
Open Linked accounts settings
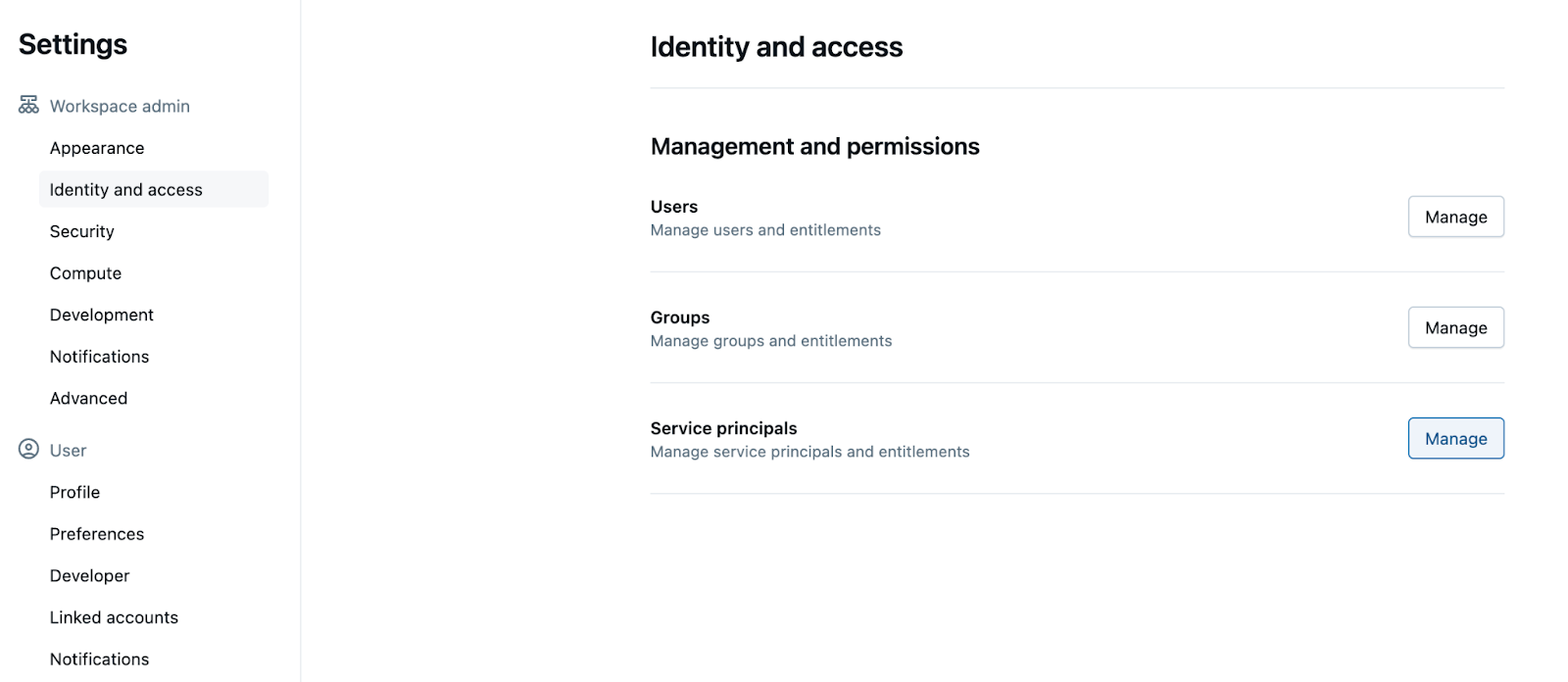point(115,617)
